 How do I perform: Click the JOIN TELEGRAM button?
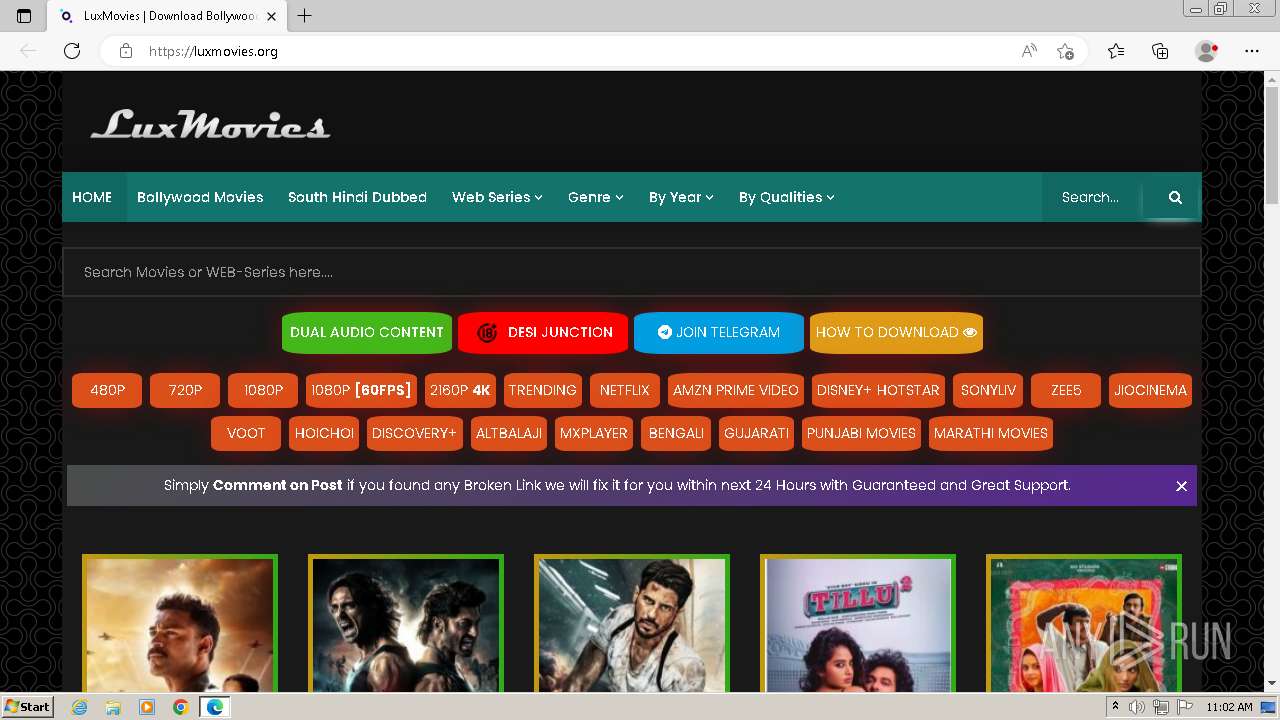(x=719, y=332)
